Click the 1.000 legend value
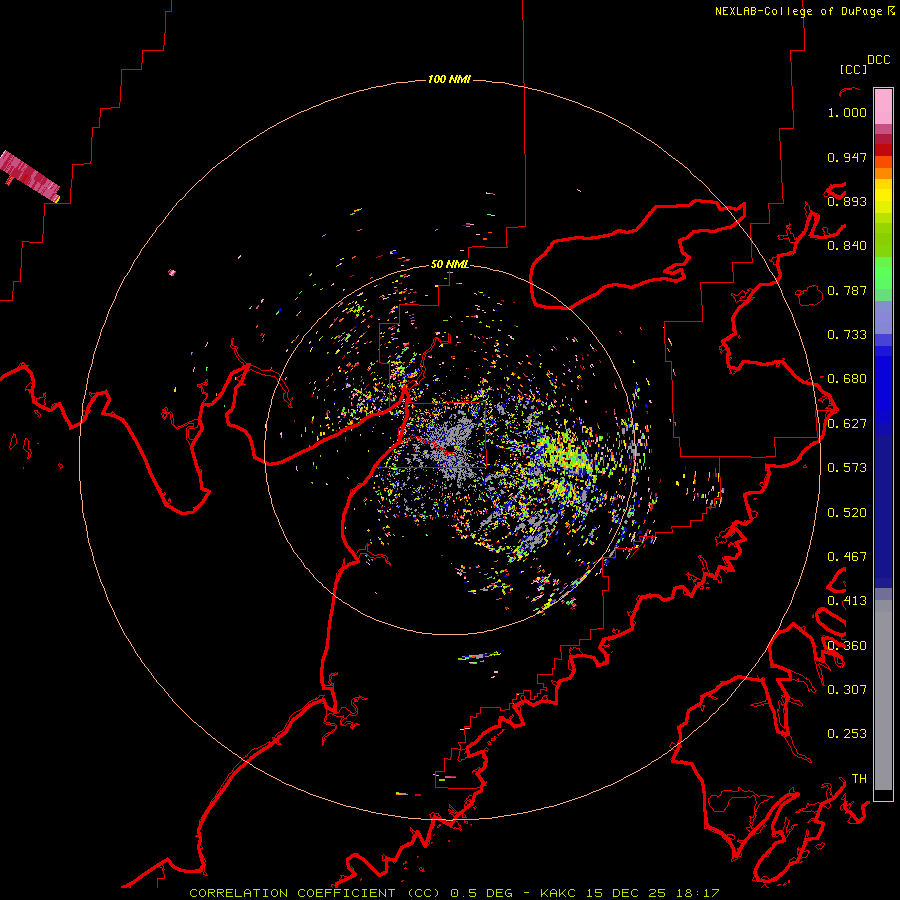Image resolution: width=900 pixels, height=900 pixels. [847, 112]
